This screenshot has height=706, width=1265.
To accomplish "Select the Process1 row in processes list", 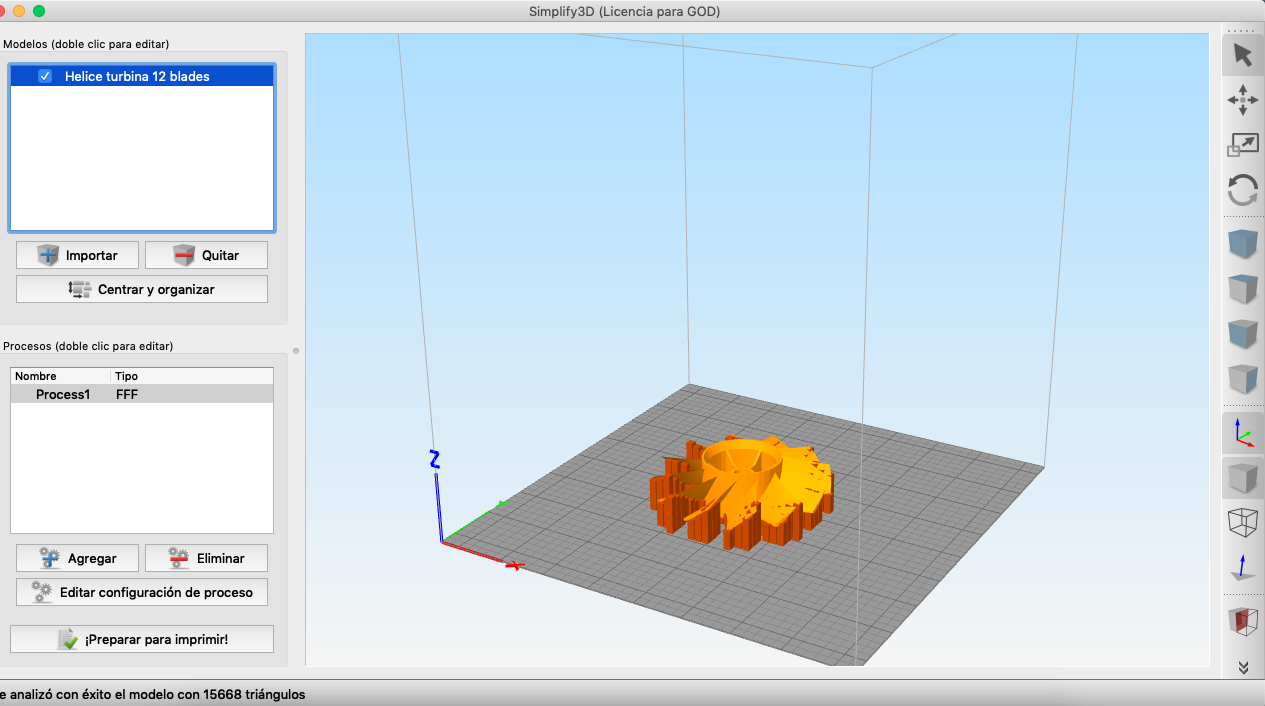I will [142, 394].
